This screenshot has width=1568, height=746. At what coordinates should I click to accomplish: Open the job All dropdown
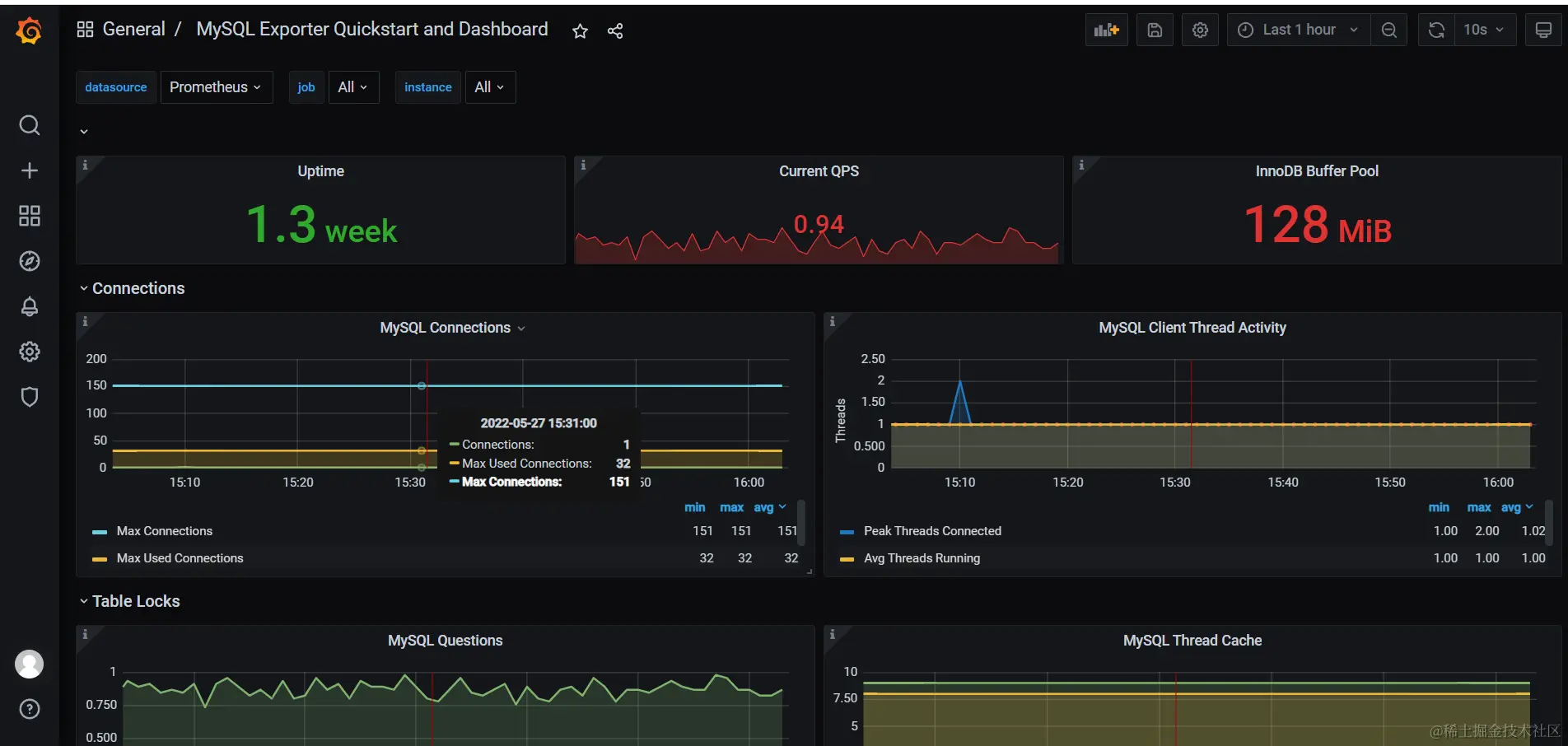pos(353,87)
